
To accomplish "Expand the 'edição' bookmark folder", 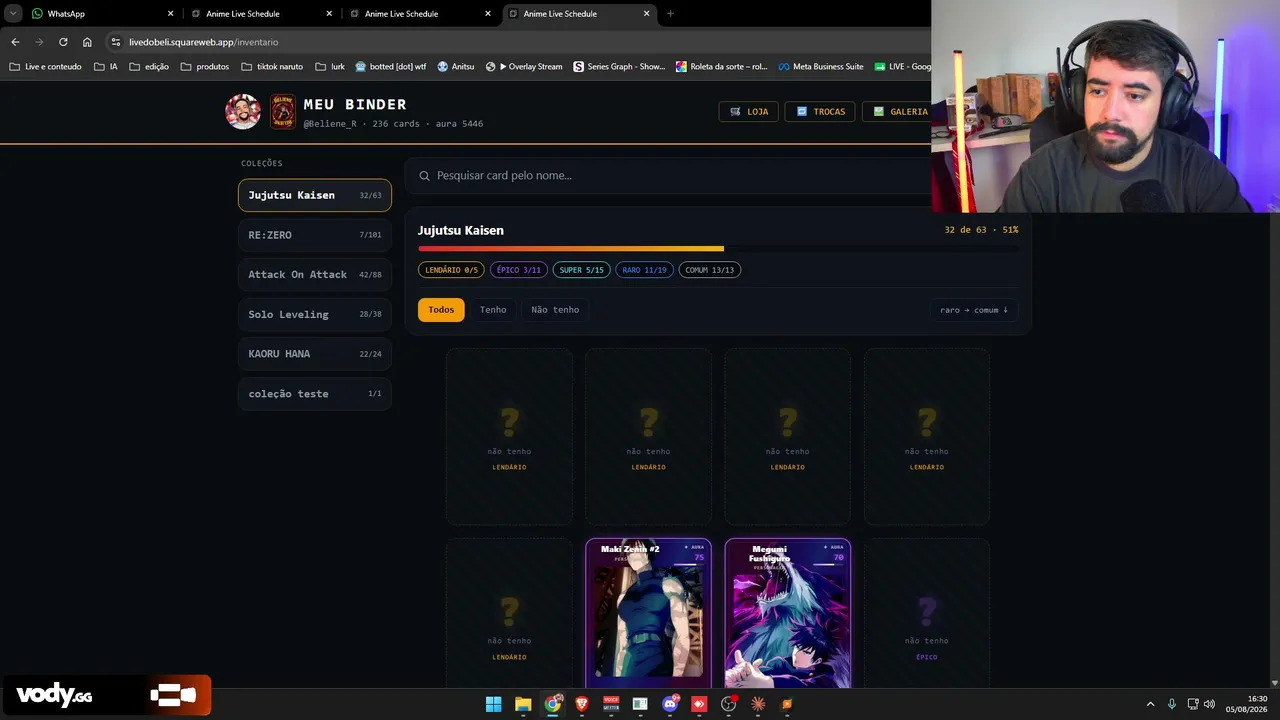I will point(148,67).
